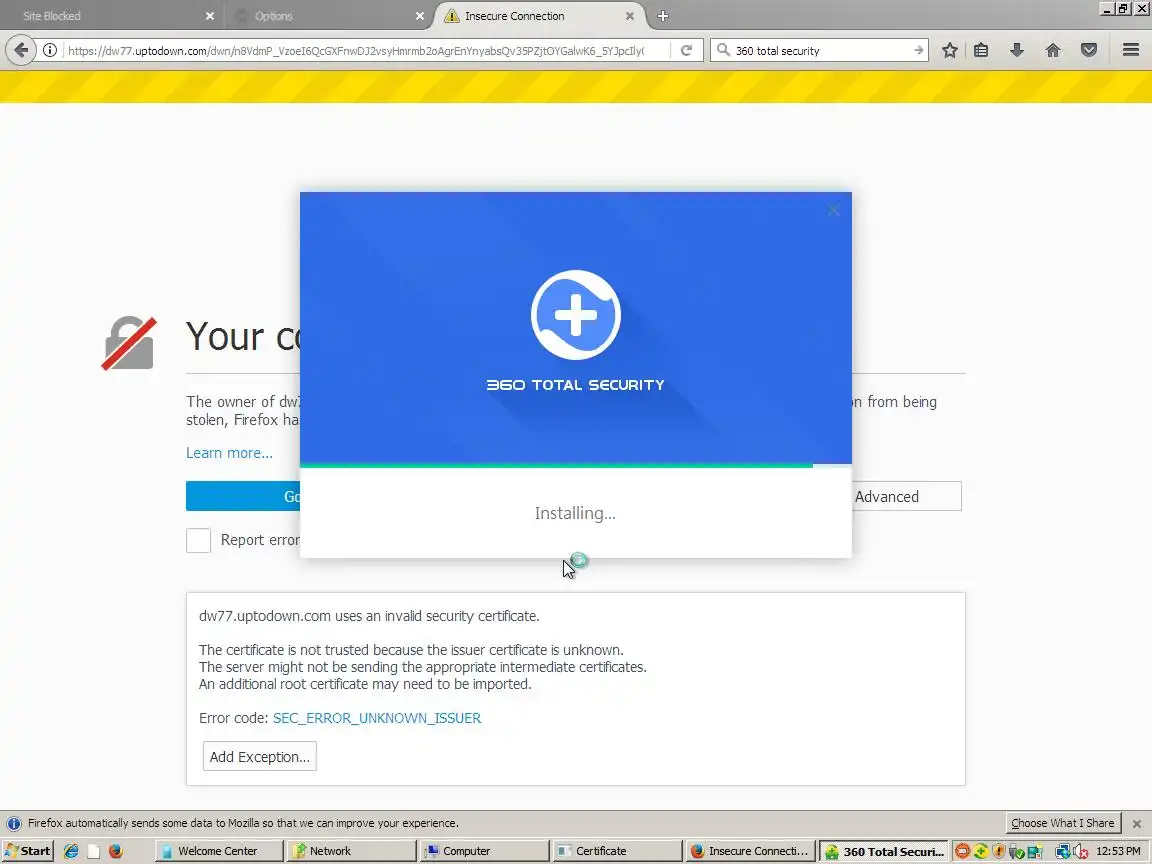Toggle the Report errors checkbox

point(198,540)
